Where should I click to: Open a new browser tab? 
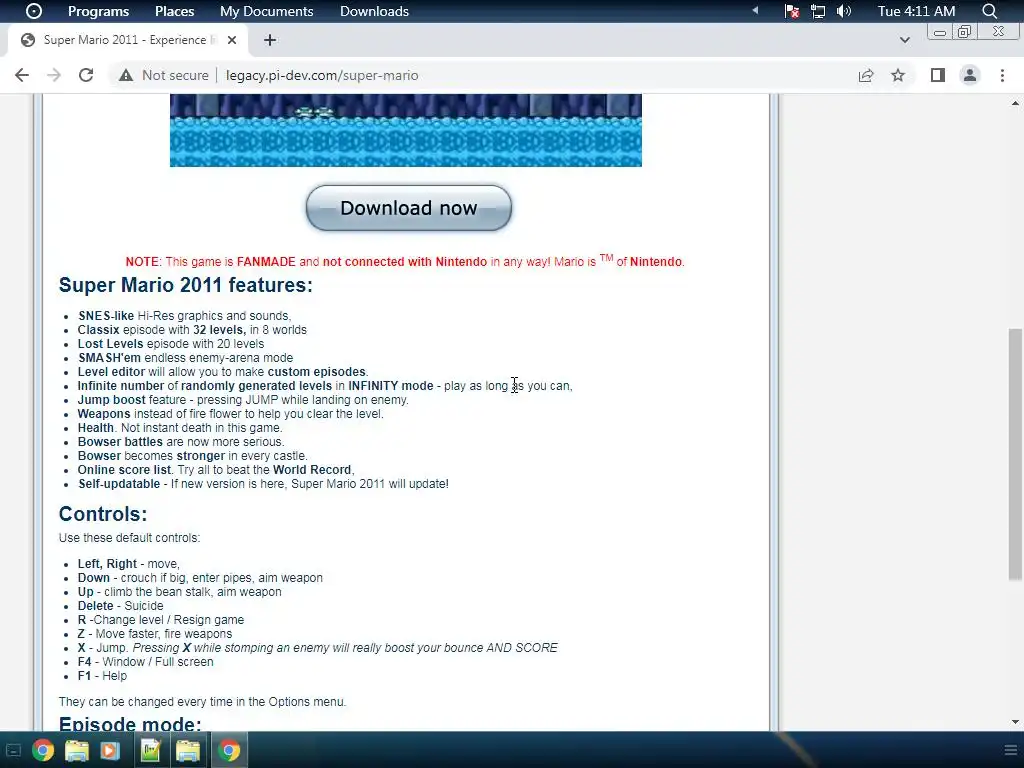coord(270,40)
